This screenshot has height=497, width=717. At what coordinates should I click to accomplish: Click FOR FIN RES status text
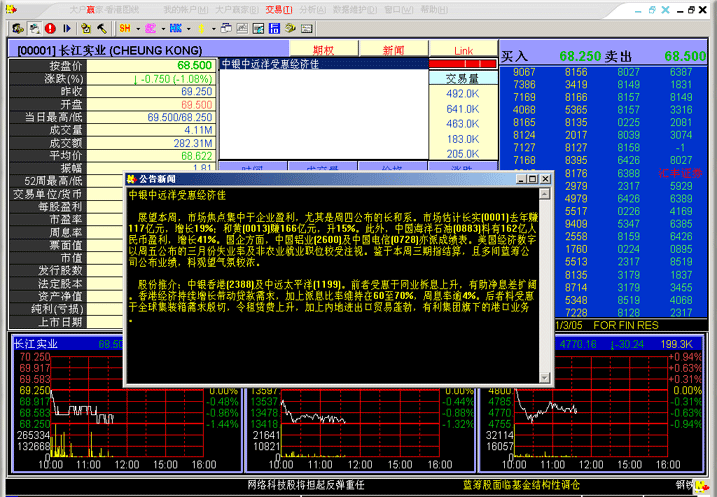tap(626, 325)
